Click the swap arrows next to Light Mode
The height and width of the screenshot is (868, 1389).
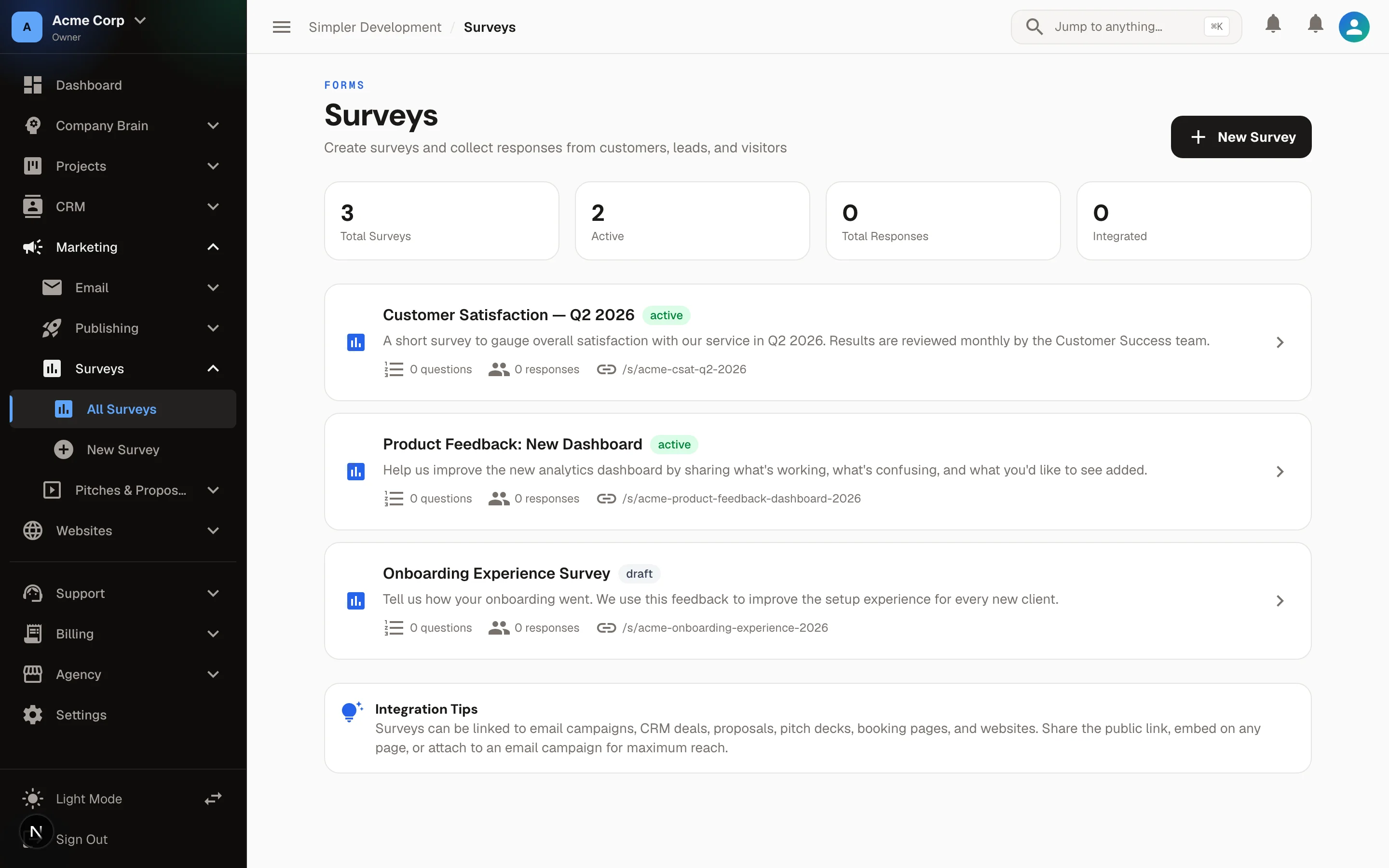tap(213, 799)
